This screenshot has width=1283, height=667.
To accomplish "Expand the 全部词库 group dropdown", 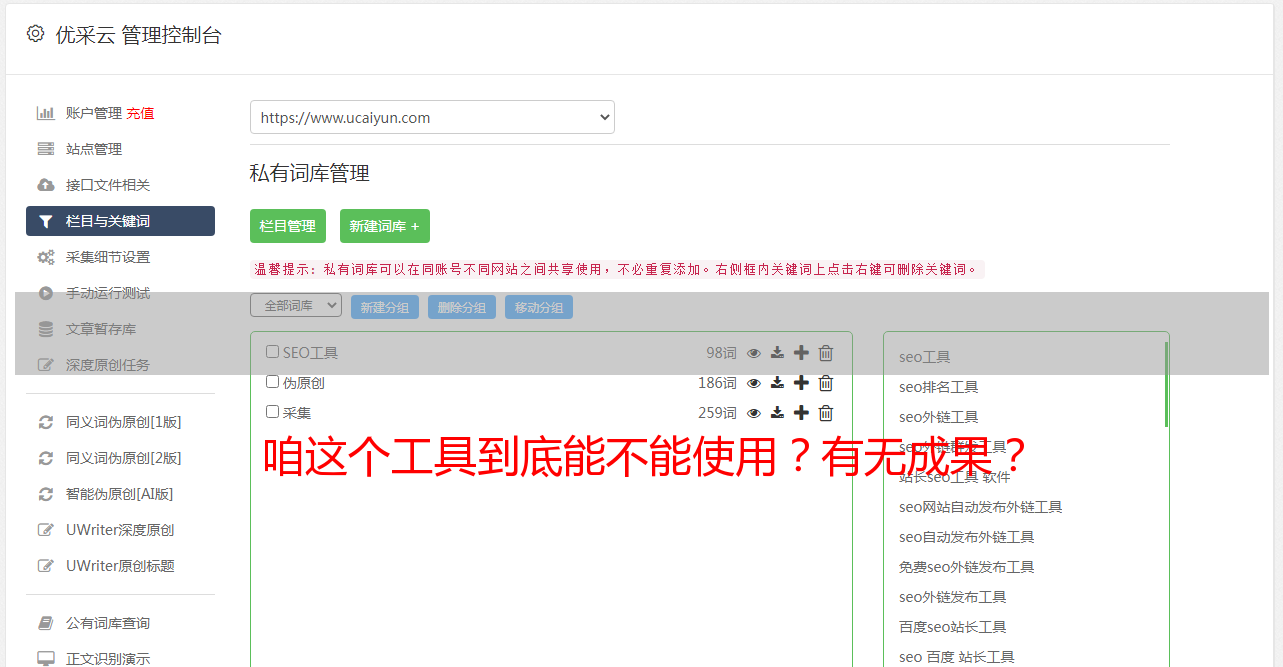I will (x=296, y=306).
